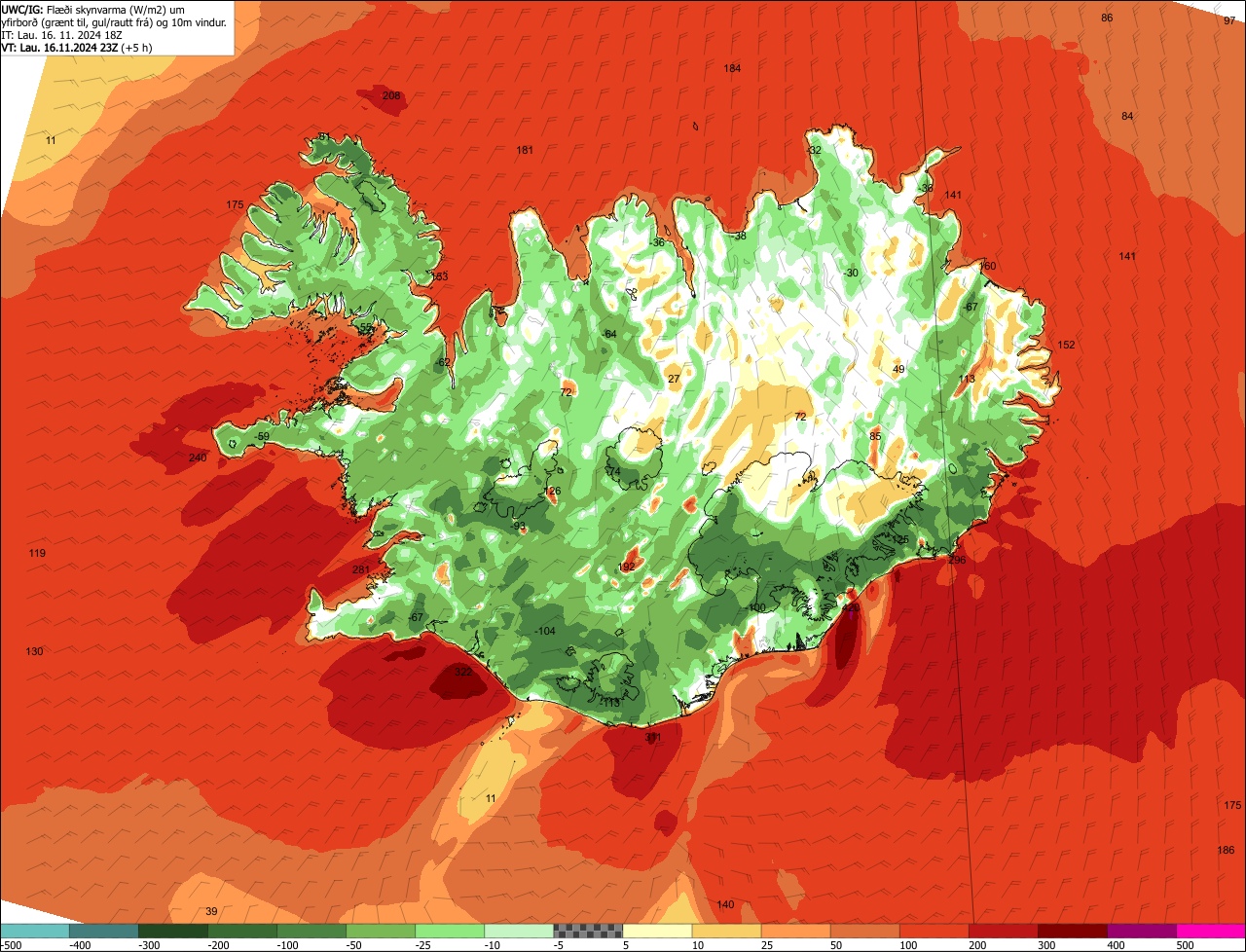Click the map value 208

(x=391, y=95)
